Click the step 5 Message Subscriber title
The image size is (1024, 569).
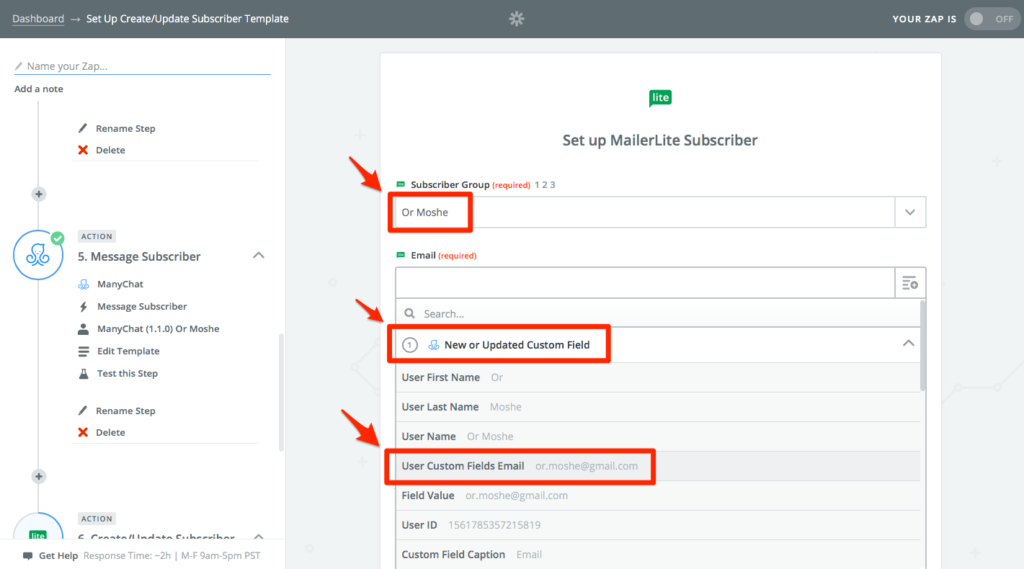139,257
